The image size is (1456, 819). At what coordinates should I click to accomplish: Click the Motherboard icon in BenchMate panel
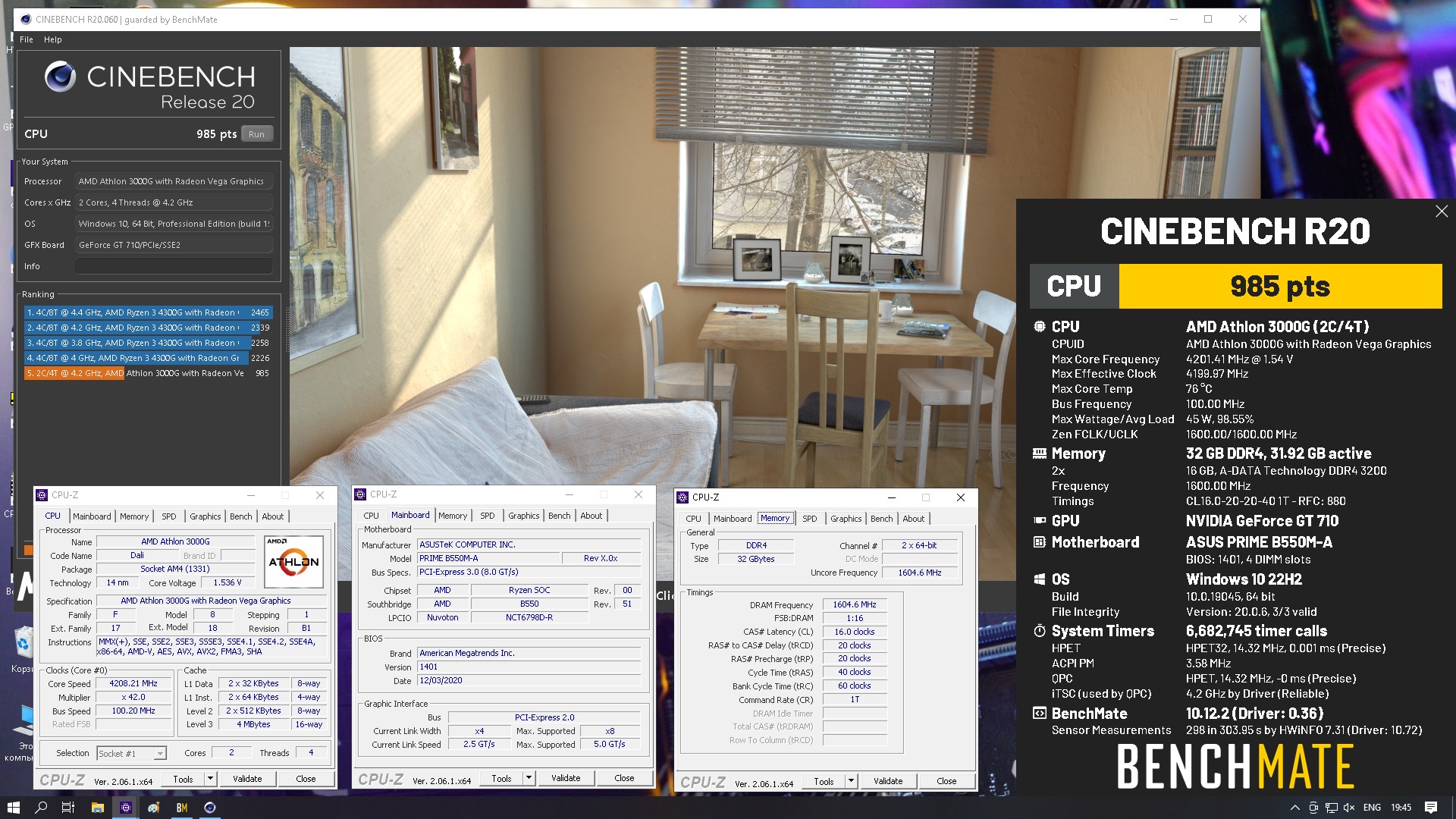point(1040,542)
